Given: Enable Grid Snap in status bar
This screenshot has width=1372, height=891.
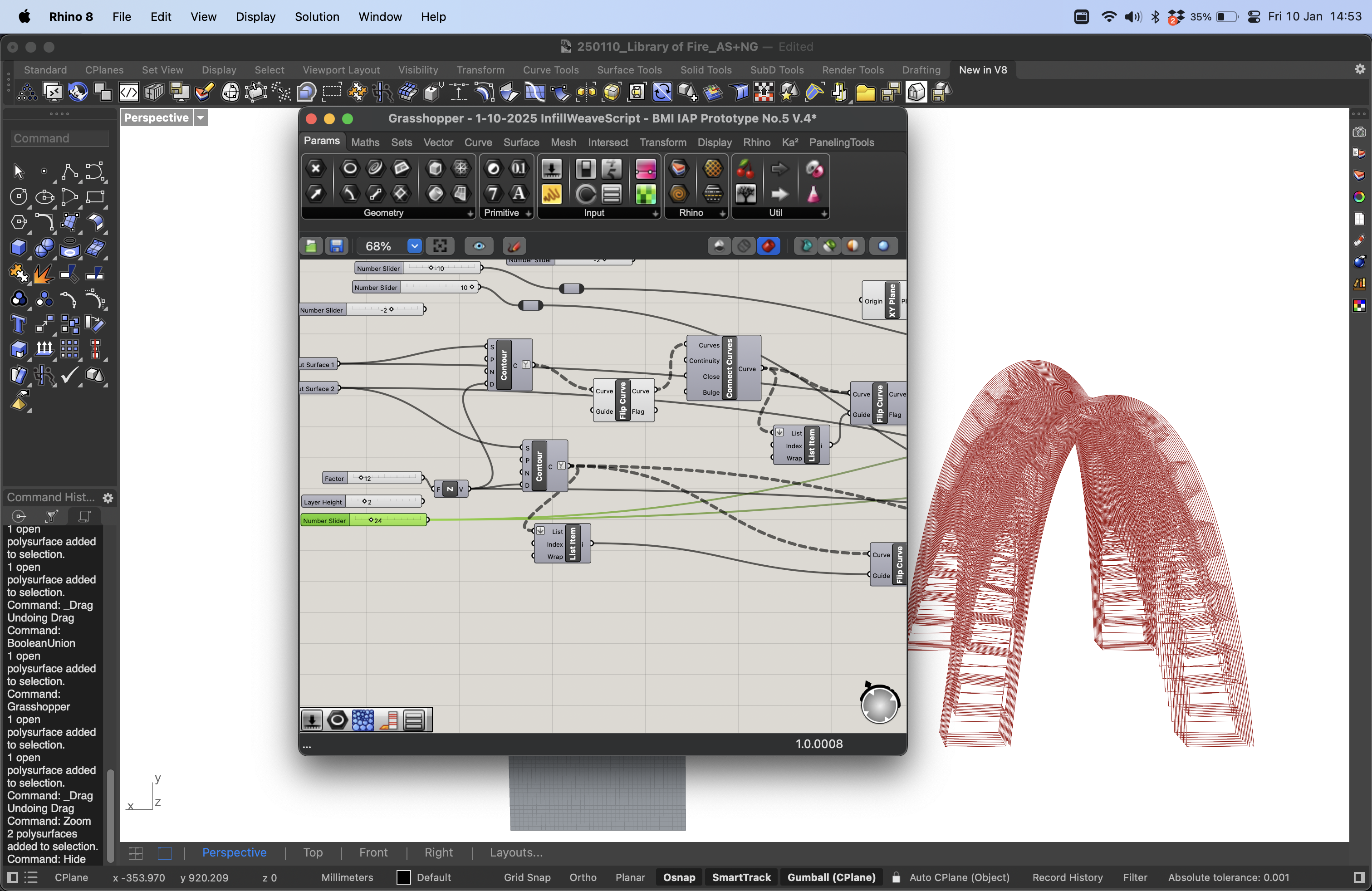Looking at the screenshot, I should (527, 877).
